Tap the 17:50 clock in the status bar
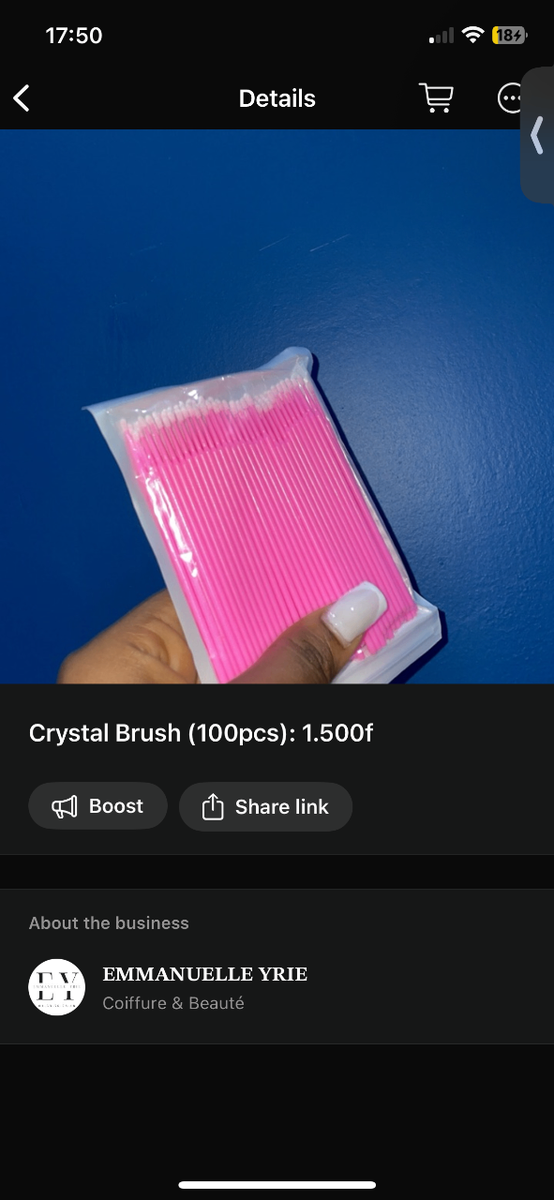Screen dimensions: 554x1200 tap(74, 35)
